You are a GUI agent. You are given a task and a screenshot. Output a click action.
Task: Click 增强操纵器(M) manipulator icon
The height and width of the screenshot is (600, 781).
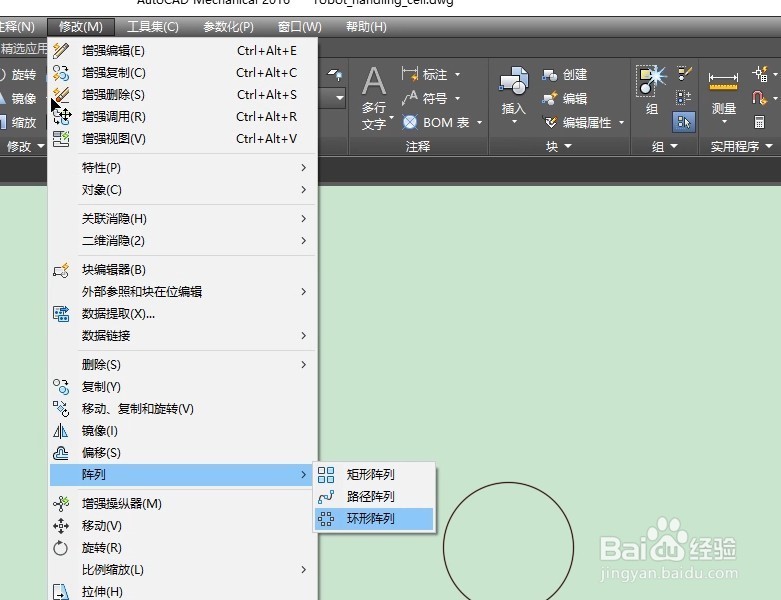pos(61,504)
